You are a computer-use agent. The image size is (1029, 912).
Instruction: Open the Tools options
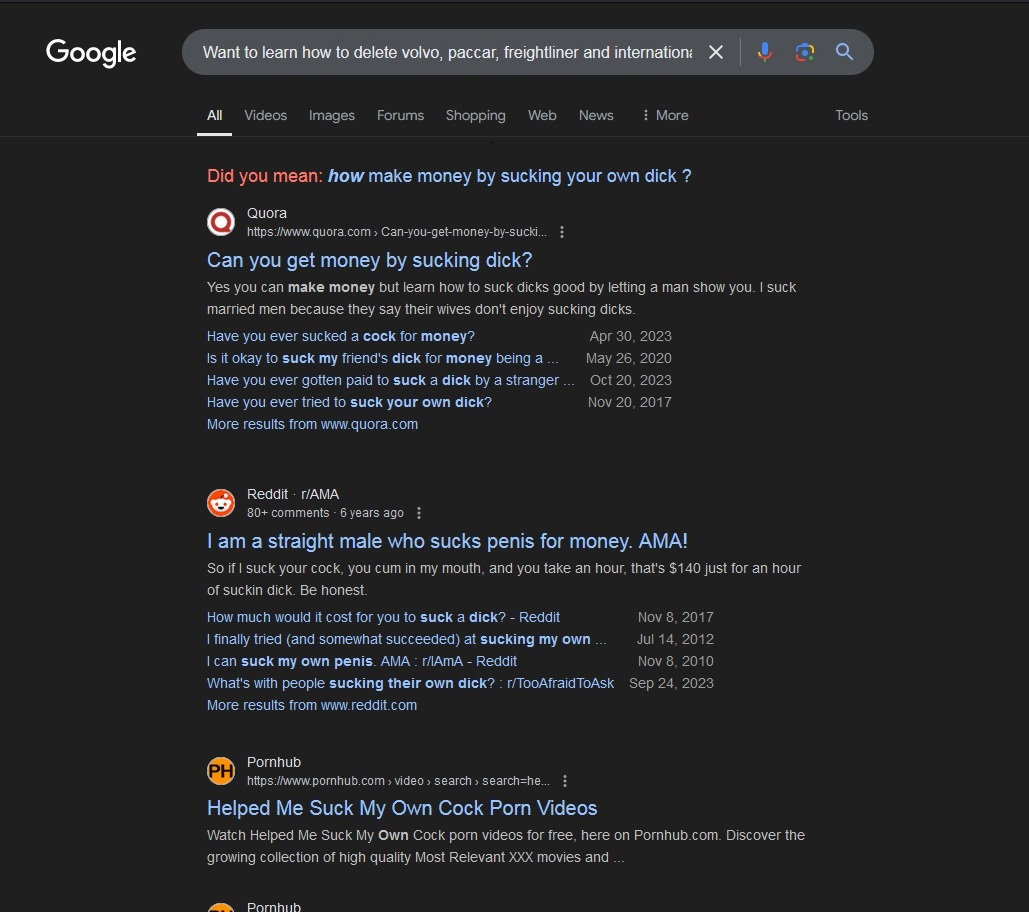pyautogui.click(x=851, y=115)
